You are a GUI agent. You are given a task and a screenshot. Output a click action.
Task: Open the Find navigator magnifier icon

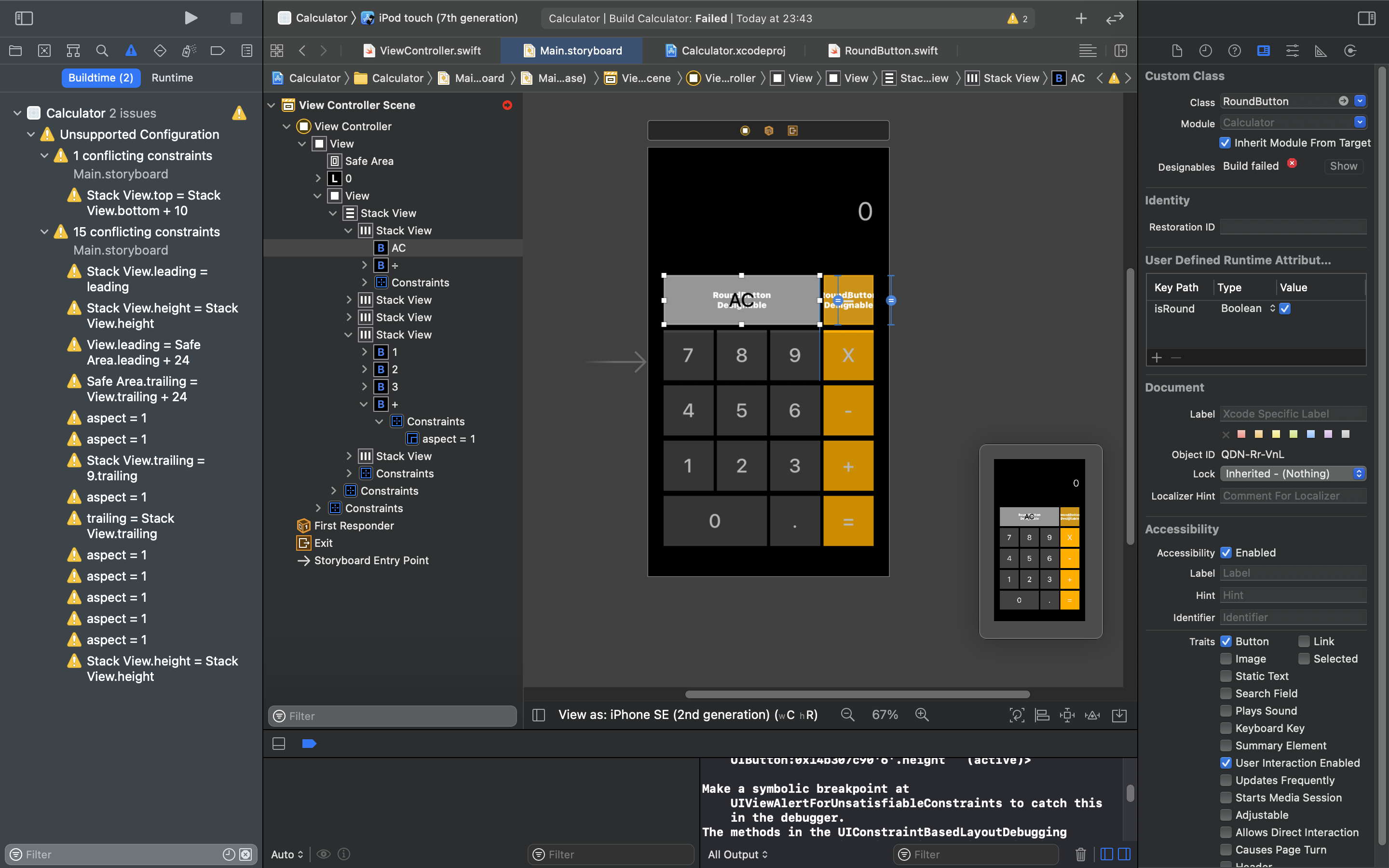(102, 51)
